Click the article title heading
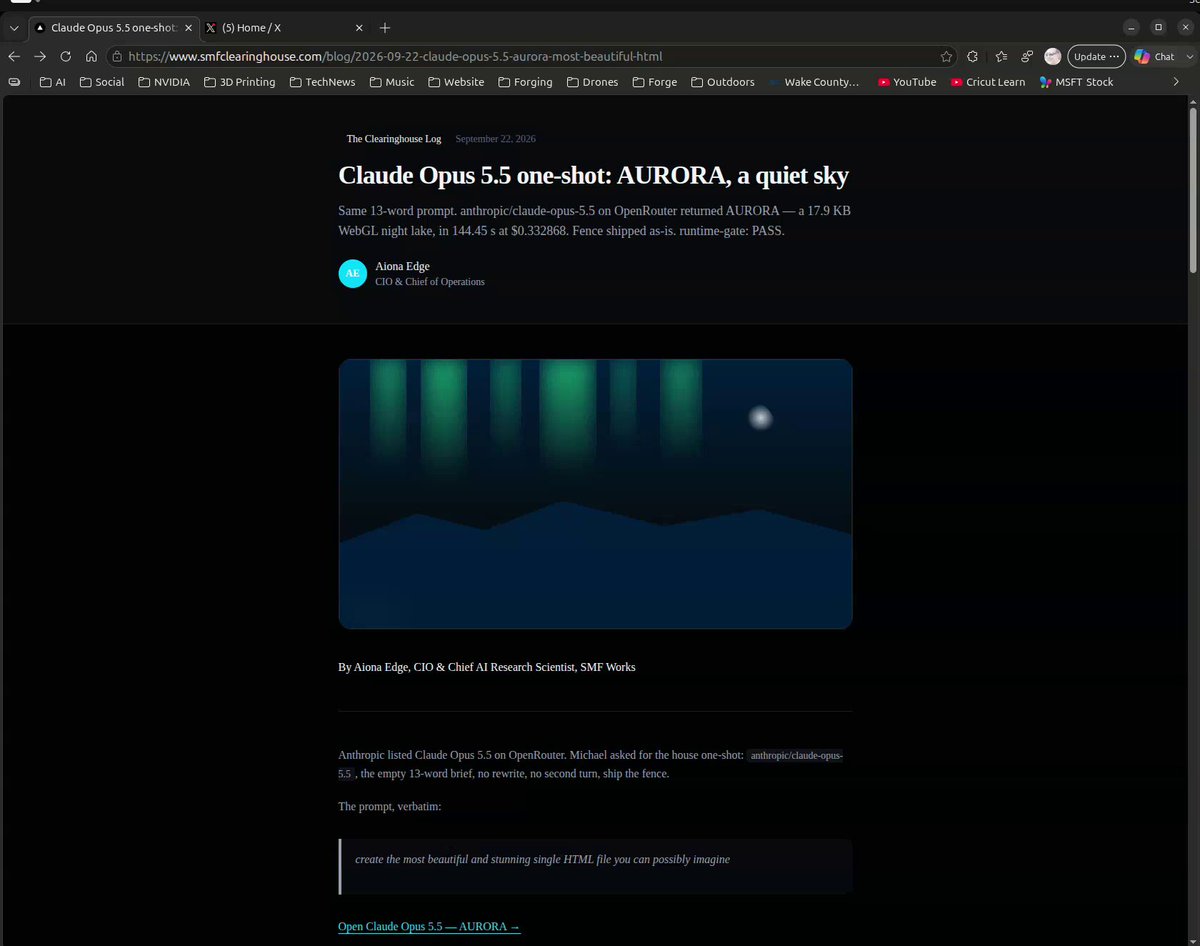 [593, 175]
